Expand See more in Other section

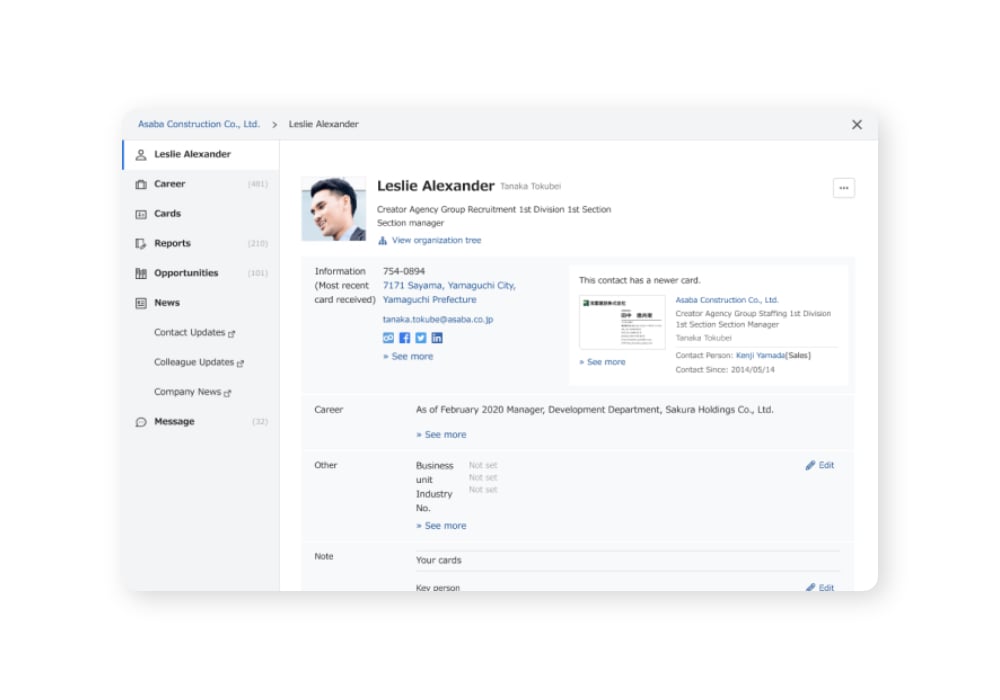tap(441, 526)
